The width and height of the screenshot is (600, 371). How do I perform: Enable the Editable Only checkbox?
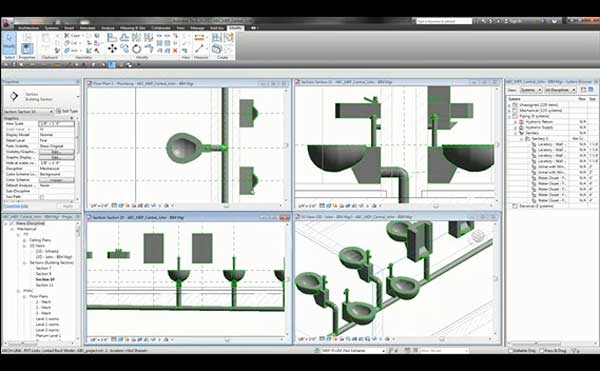pyautogui.click(x=511, y=350)
